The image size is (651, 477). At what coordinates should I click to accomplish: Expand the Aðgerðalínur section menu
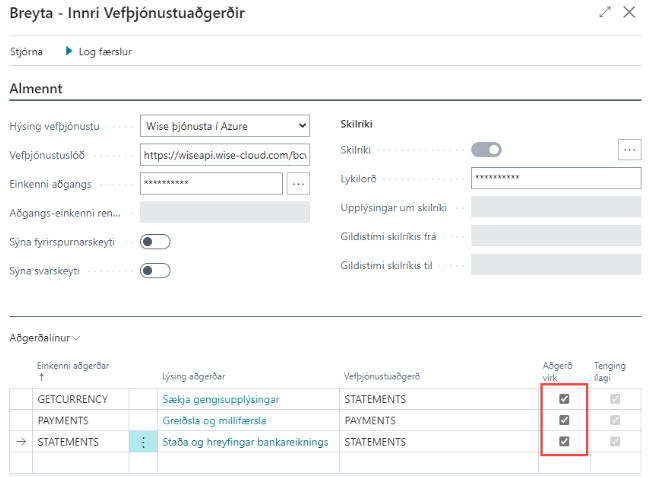[x=45, y=340]
